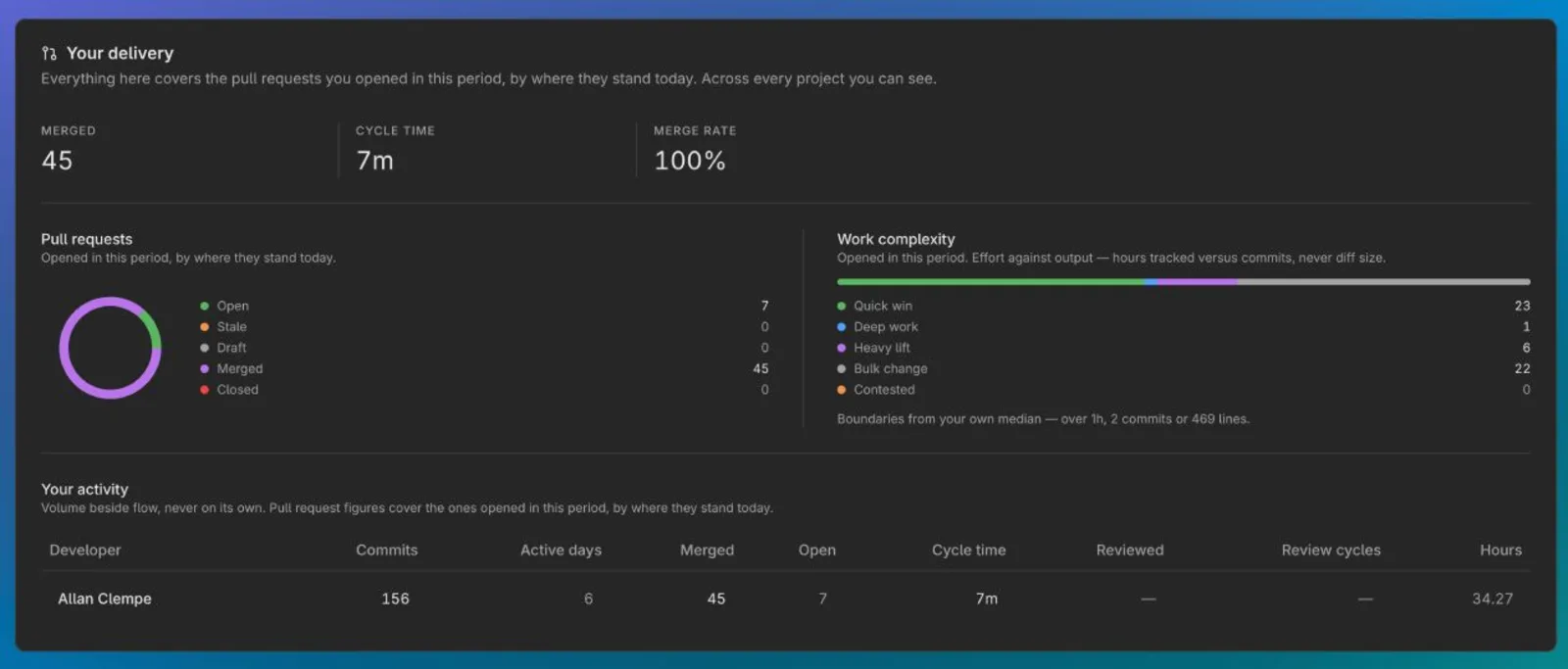Click Allan Clempe's active days value 6
The height and width of the screenshot is (669, 1568).
pyautogui.click(x=588, y=598)
